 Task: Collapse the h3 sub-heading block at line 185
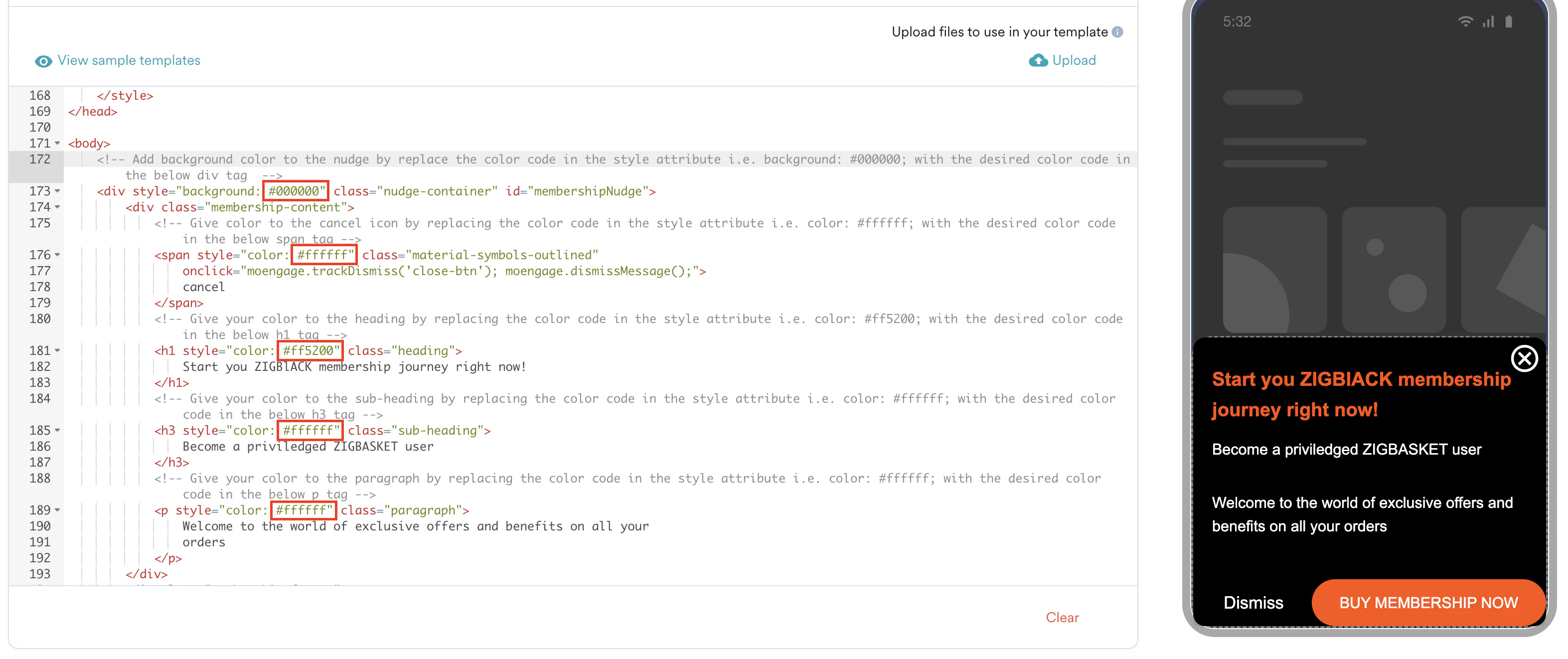[58, 431]
